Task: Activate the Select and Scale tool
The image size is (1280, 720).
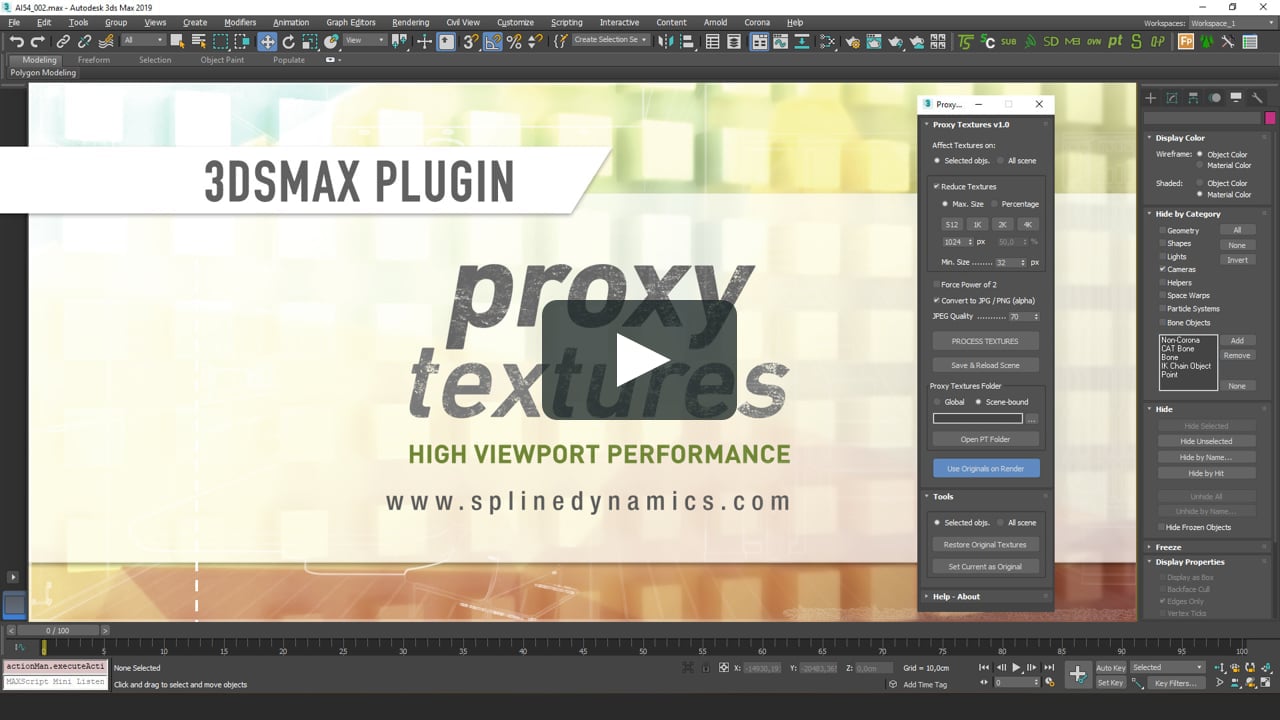Action: point(310,41)
